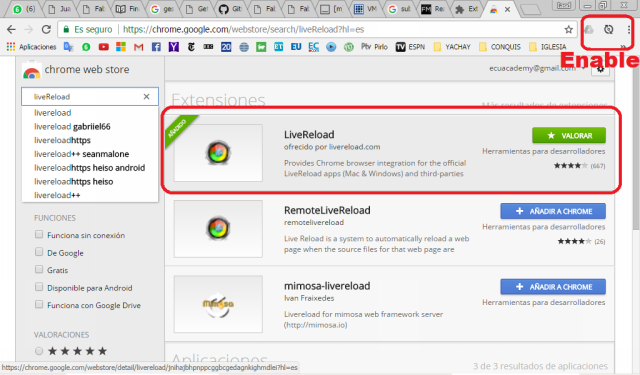Switch to the FM browser tab
The width and height of the screenshot is (640, 375).
point(433,9)
